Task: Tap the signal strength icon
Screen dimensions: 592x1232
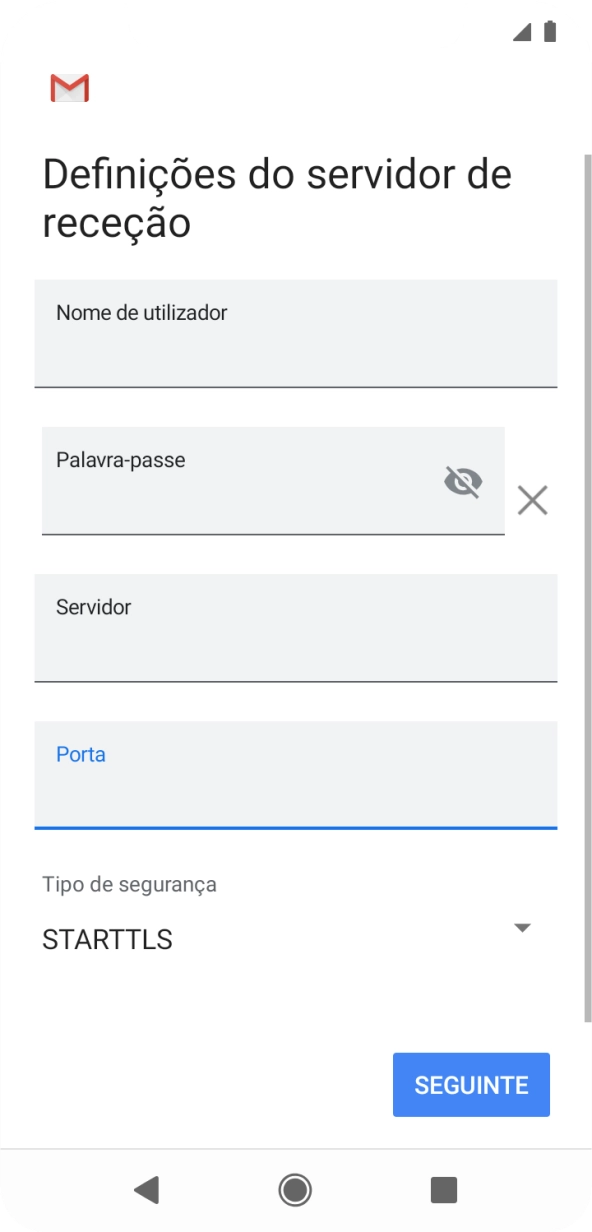Action: 521,33
